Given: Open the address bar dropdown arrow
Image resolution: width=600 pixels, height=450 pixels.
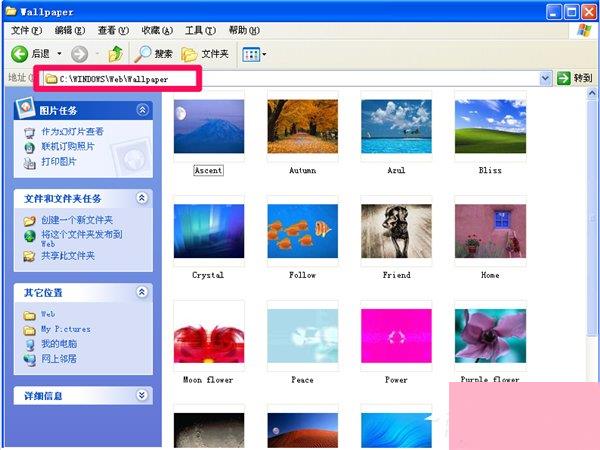Looking at the screenshot, I should pos(545,78).
